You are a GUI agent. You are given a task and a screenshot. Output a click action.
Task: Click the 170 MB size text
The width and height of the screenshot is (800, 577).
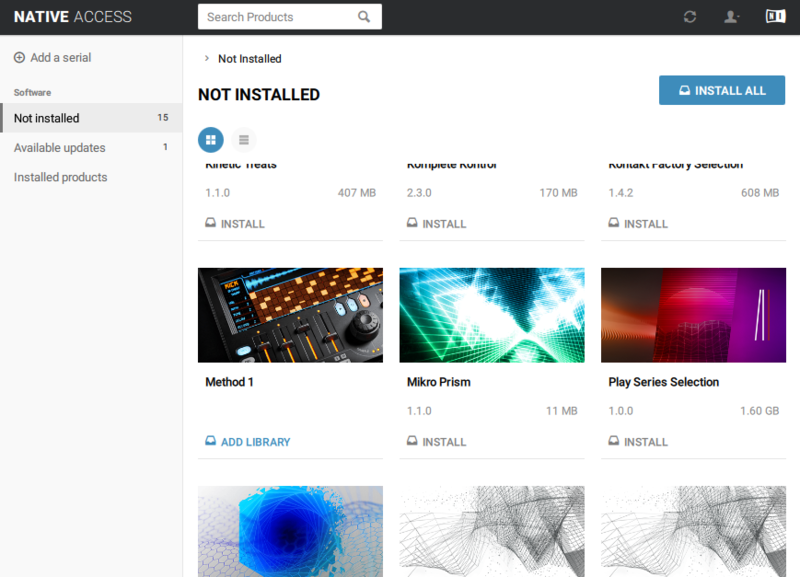(558, 193)
